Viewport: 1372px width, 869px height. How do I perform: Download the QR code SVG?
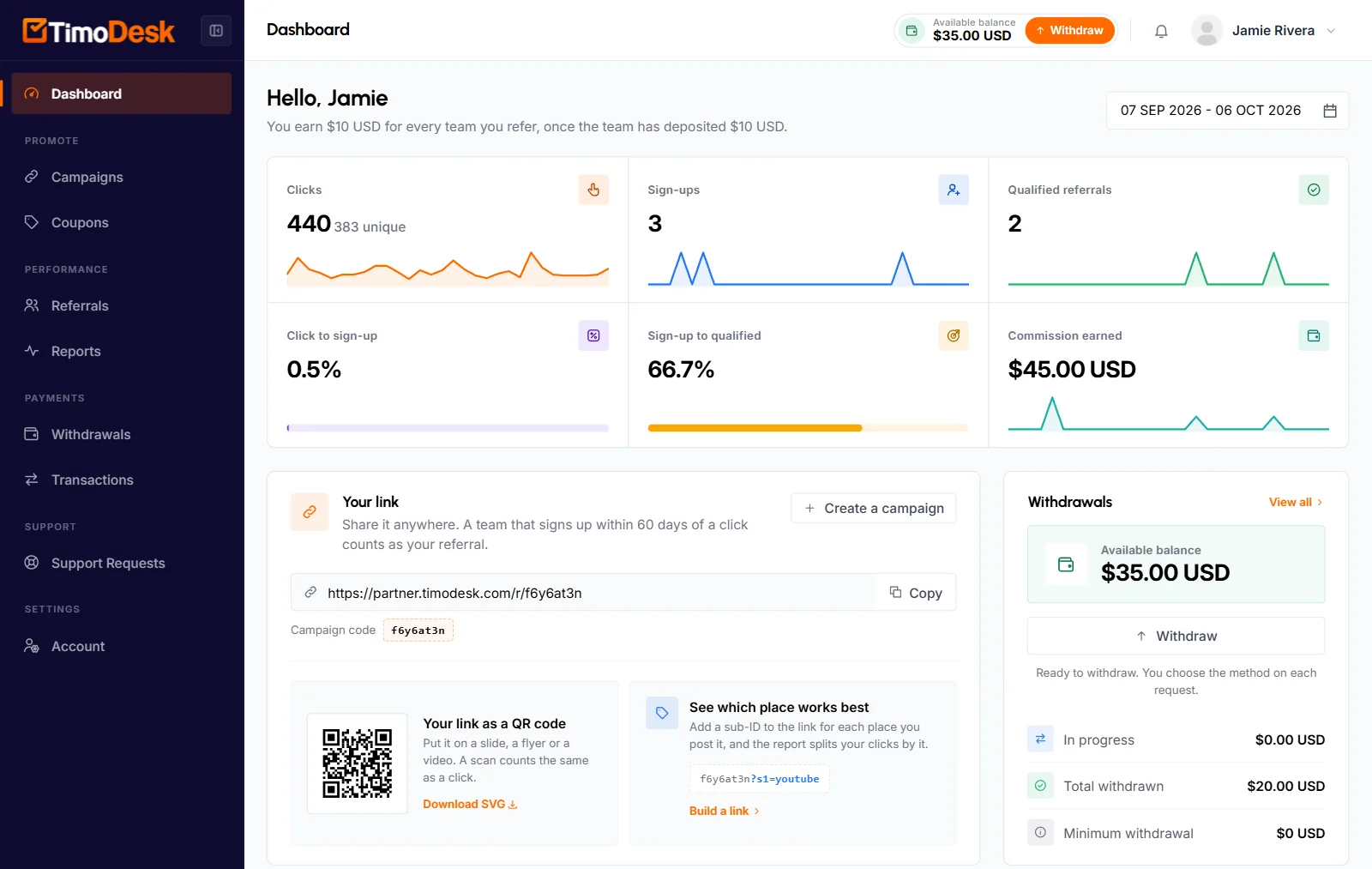[x=470, y=804]
